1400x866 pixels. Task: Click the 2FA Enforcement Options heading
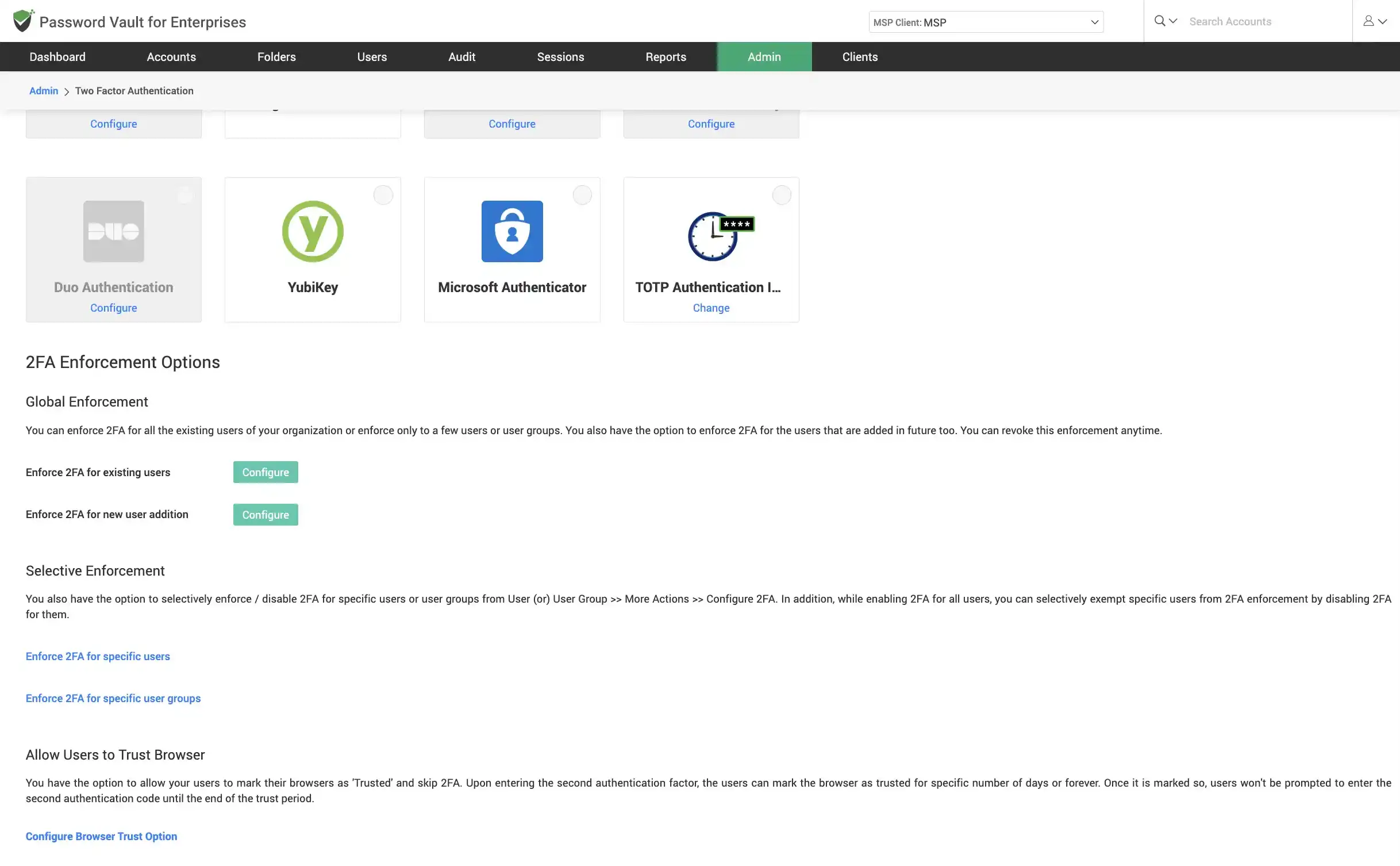tap(123, 362)
